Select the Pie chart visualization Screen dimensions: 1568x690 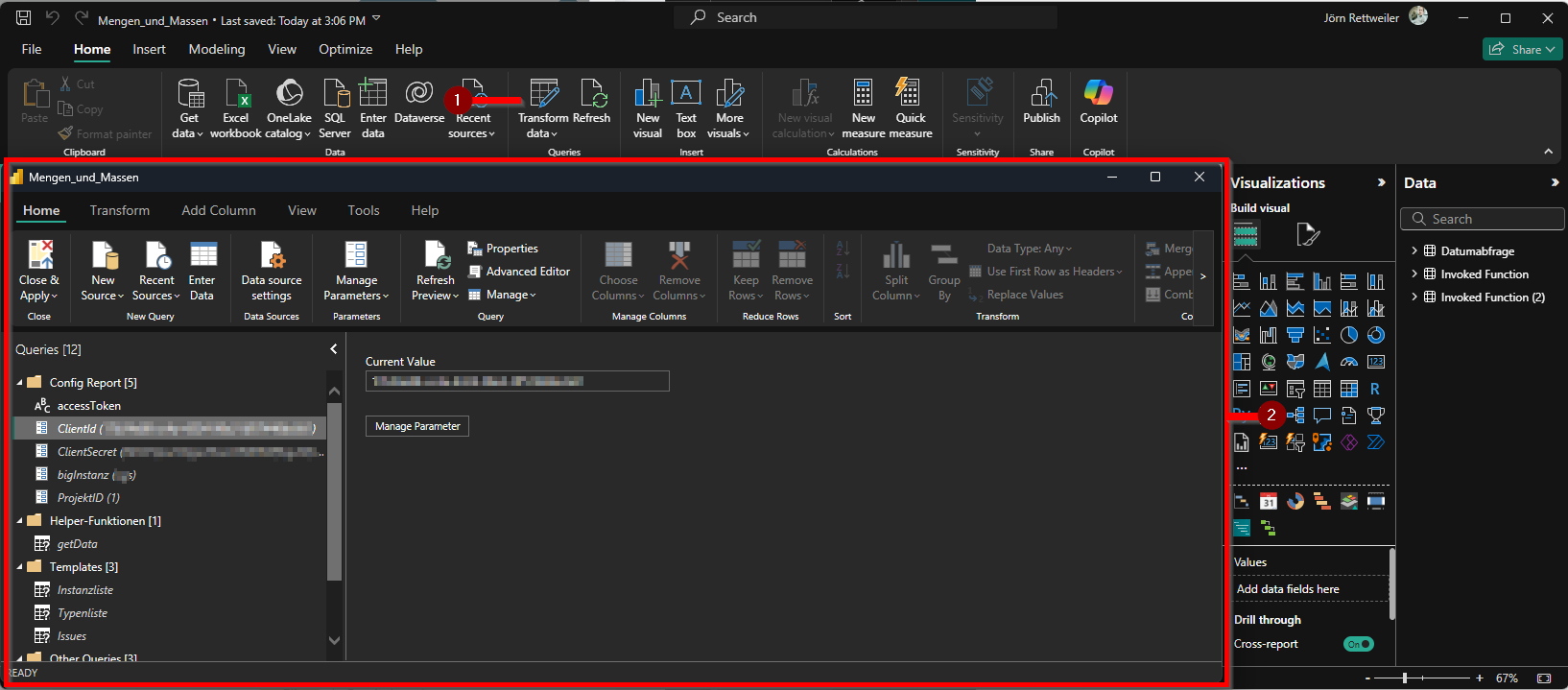click(1349, 335)
